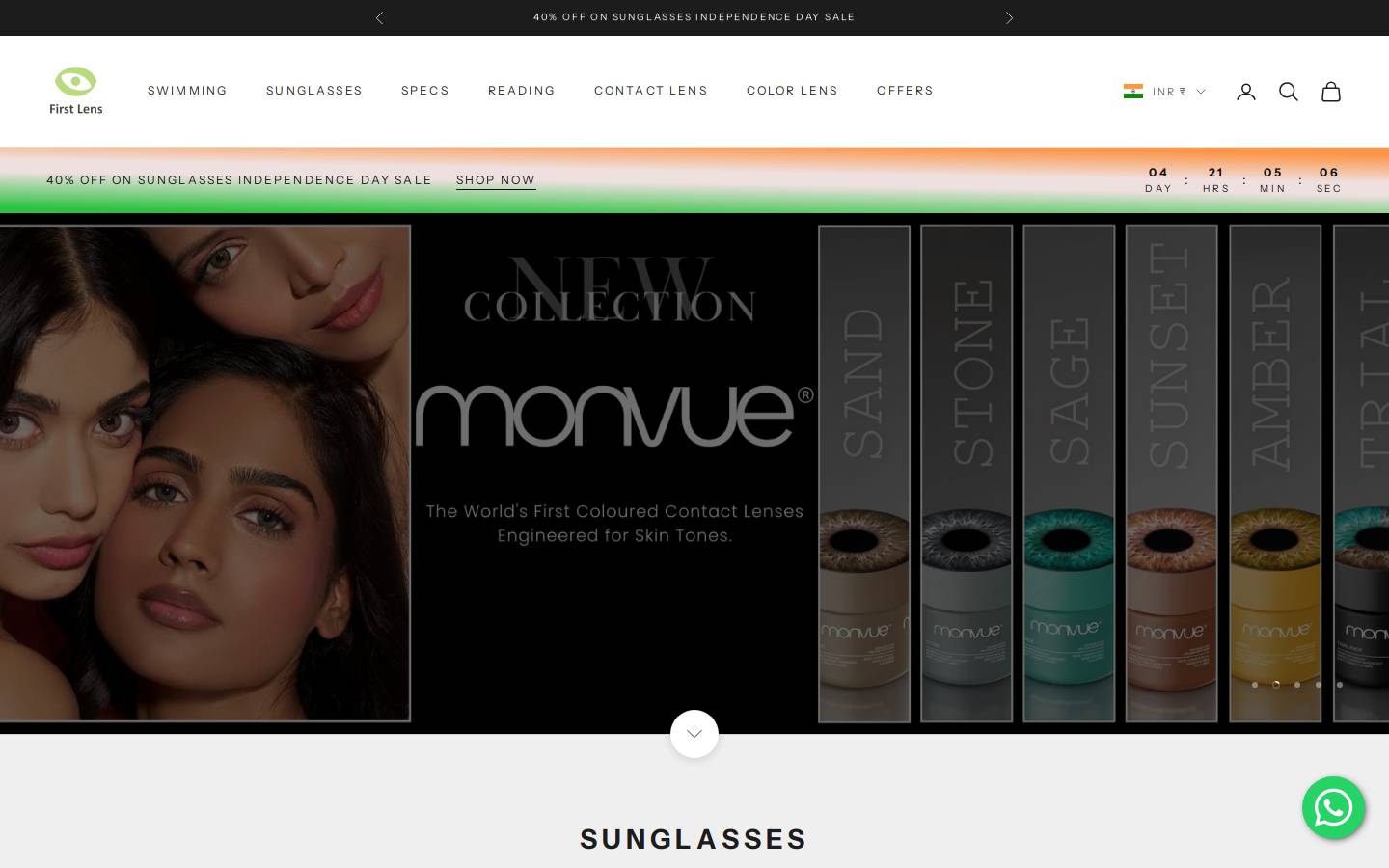Go to third carousel slide dot

coord(1297,685)
